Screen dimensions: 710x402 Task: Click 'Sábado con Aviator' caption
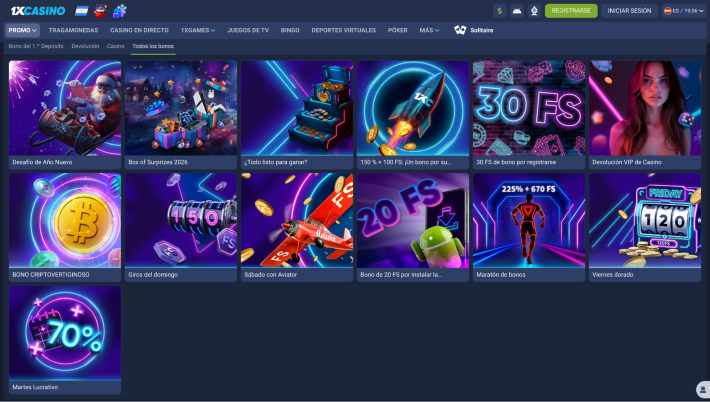click(x=271, y=275)
